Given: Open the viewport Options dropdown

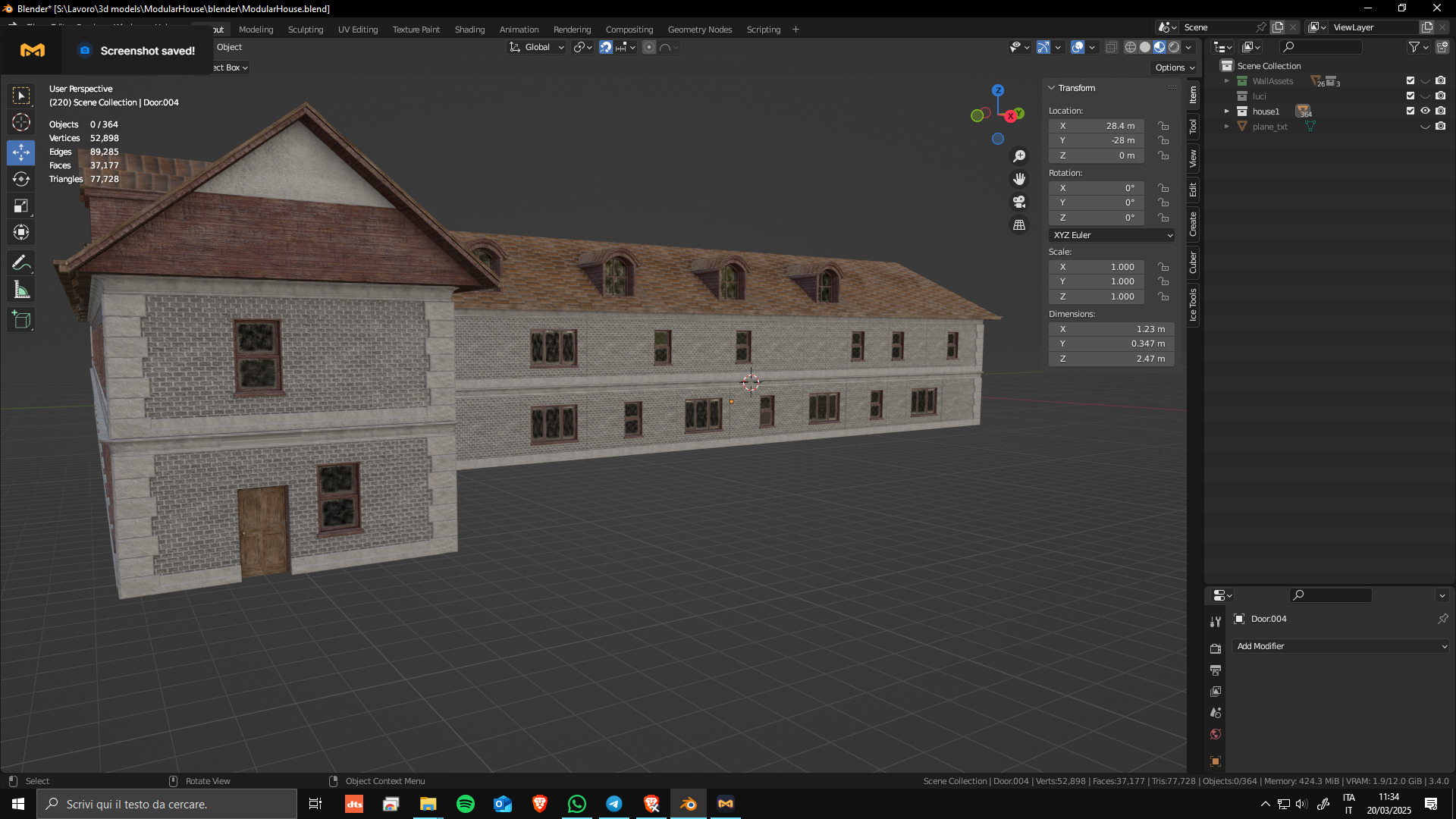Looking at the screenshot, I should tap(1174, 67).
